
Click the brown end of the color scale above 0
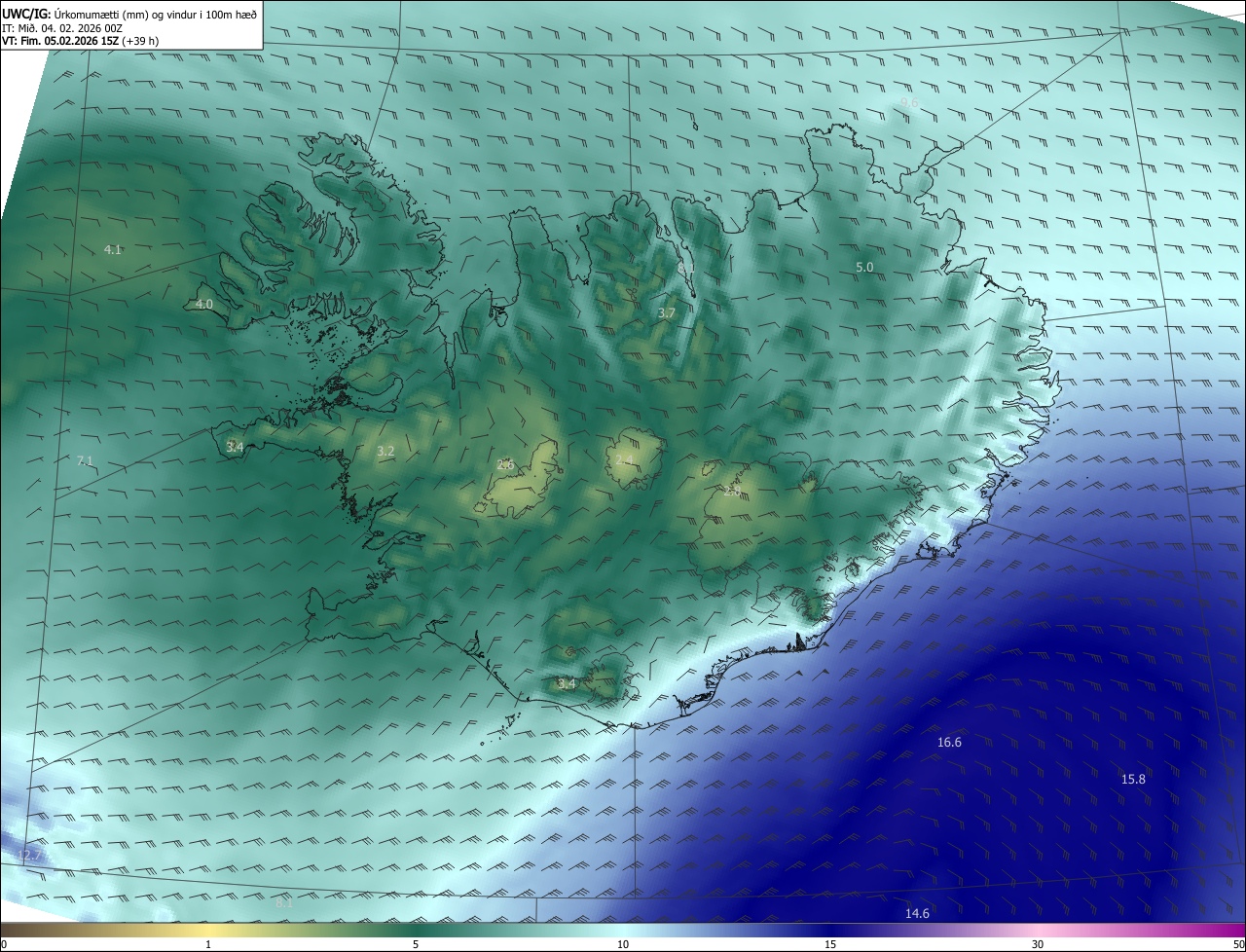coord(6,930)
